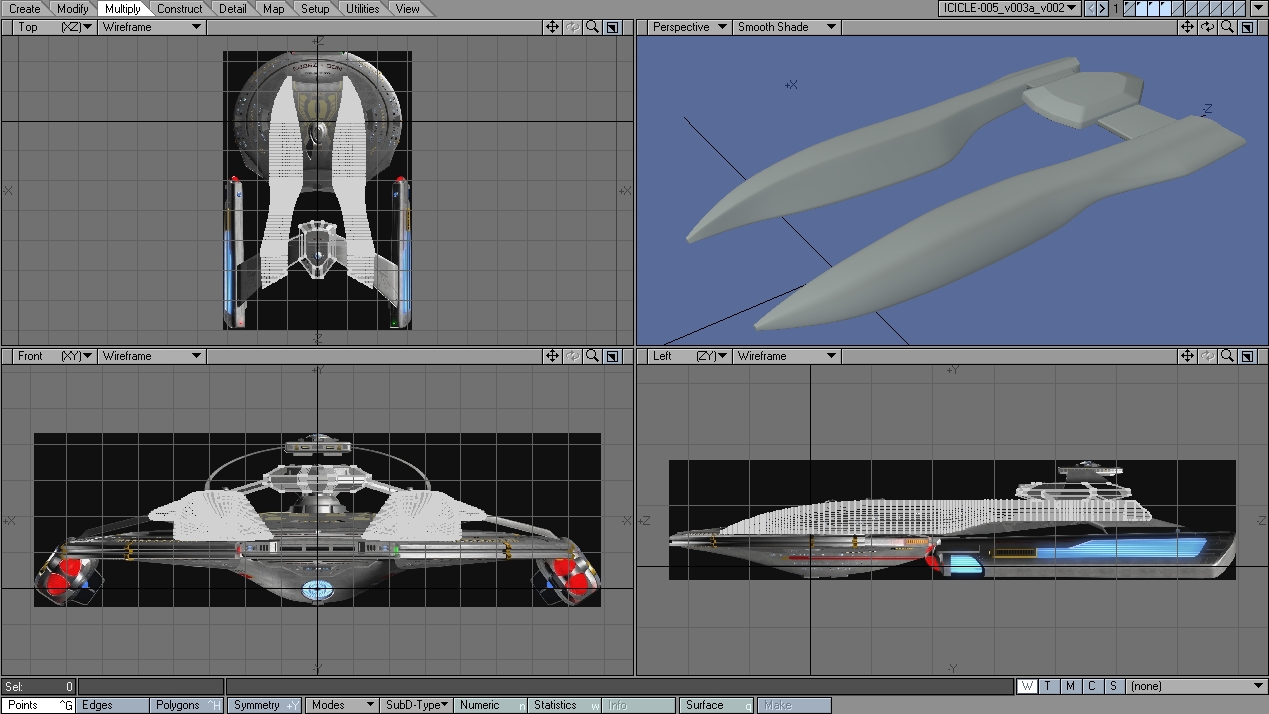
Task: Open the Modes dropdown
Action: [341, 705]
